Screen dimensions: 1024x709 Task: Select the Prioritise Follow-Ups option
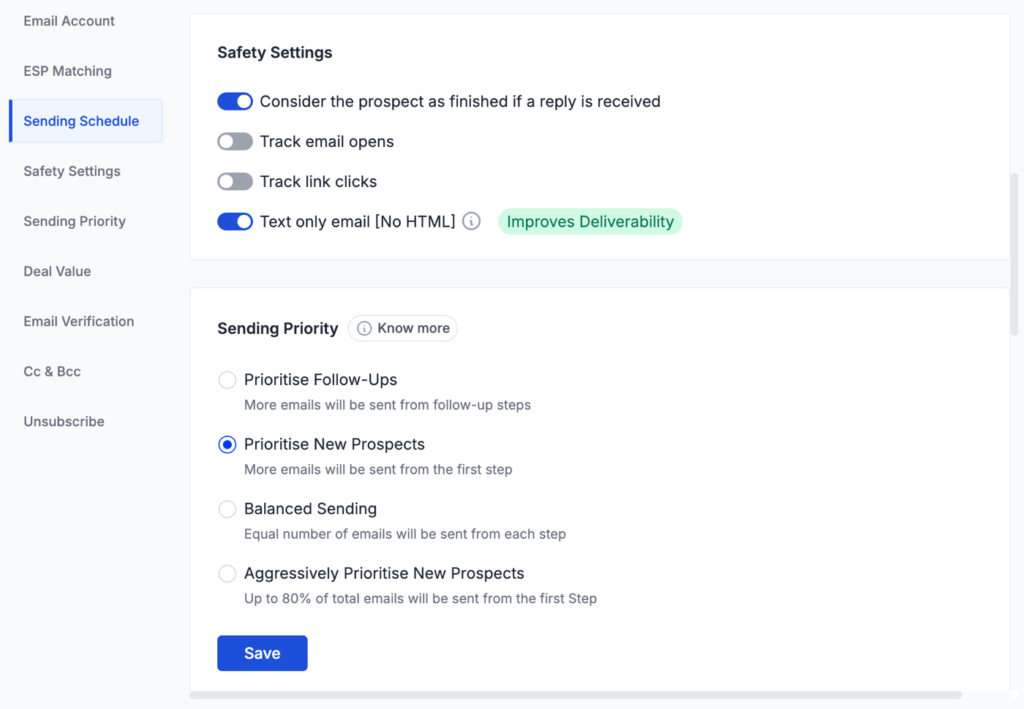[228, 380]
